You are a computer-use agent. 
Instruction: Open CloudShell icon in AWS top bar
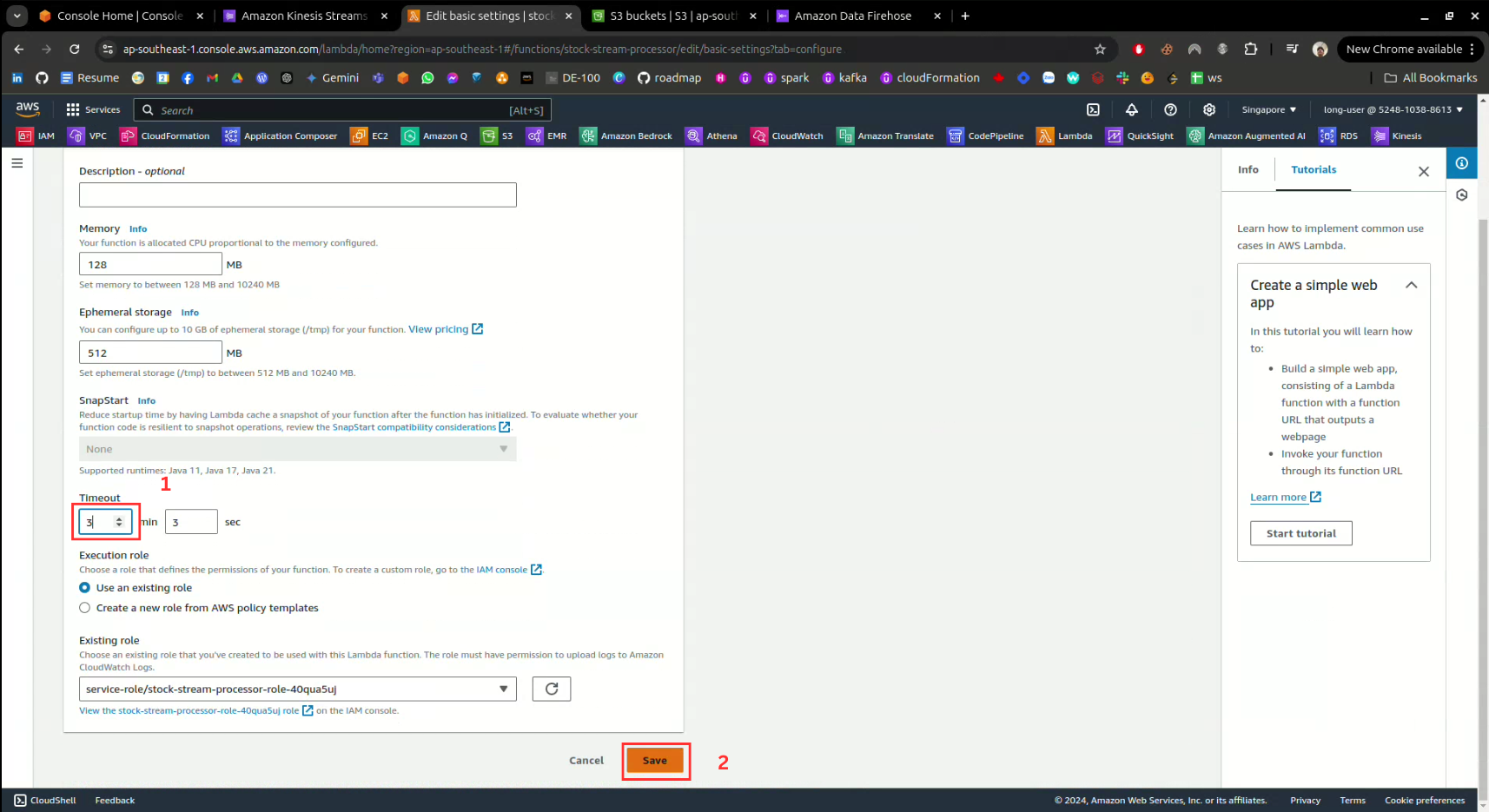tap(1093, 109)
